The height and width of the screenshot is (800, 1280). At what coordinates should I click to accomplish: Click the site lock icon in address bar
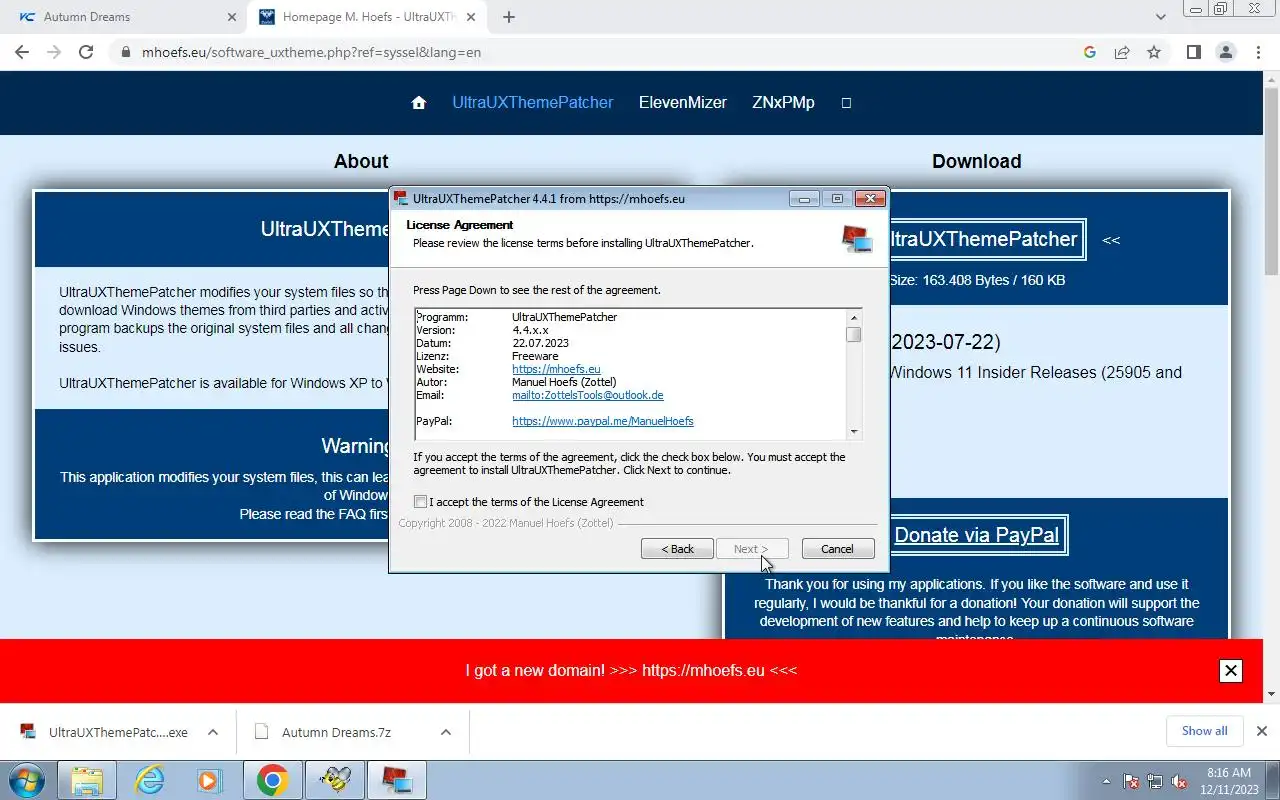tap(125, 52)
